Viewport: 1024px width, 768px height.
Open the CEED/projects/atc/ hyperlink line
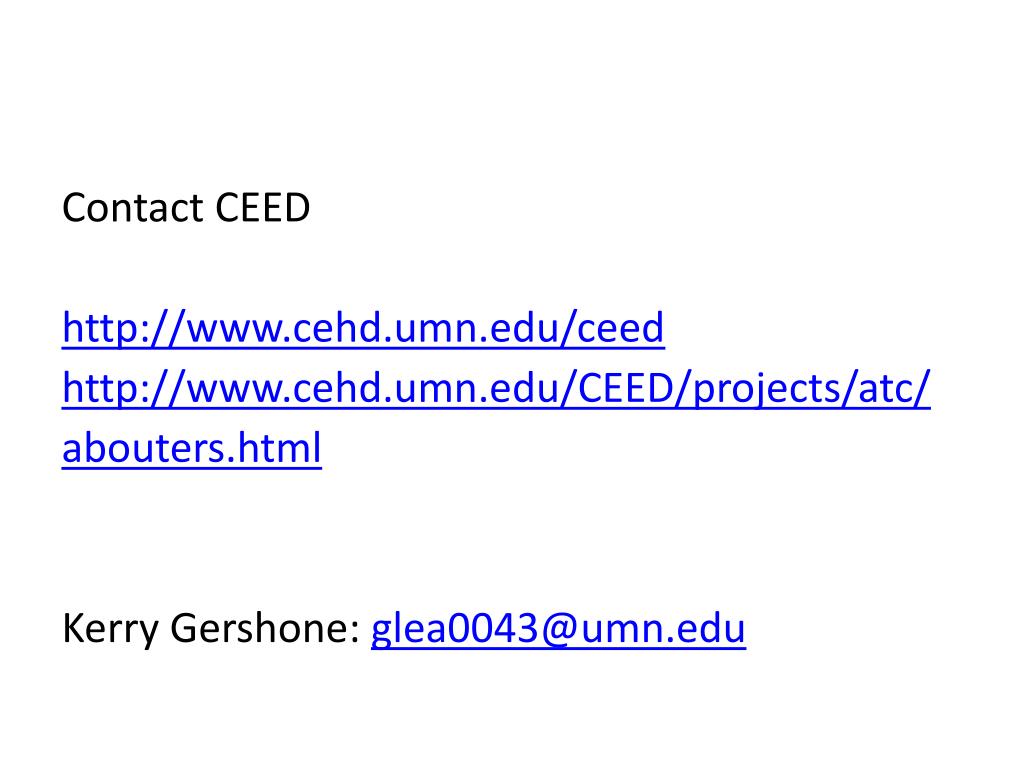click(496, 389)
